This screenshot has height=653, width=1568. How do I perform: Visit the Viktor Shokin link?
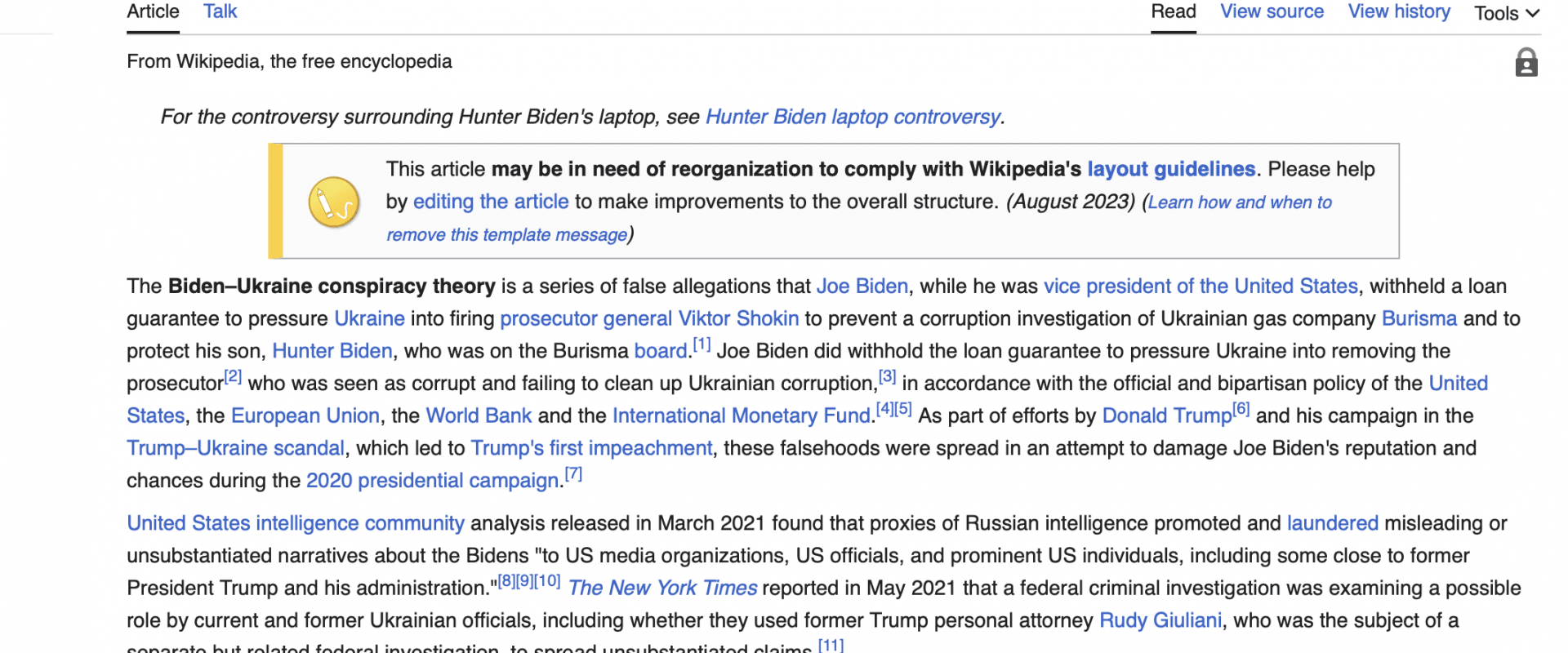(738, 318)
